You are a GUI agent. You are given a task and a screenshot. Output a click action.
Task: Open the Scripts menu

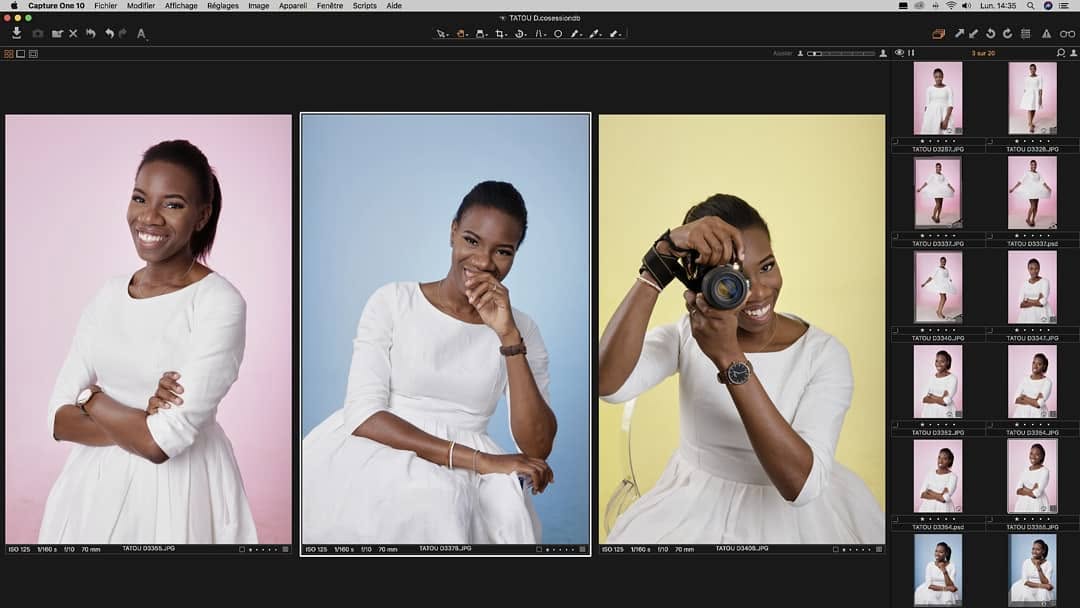point(364,6)
